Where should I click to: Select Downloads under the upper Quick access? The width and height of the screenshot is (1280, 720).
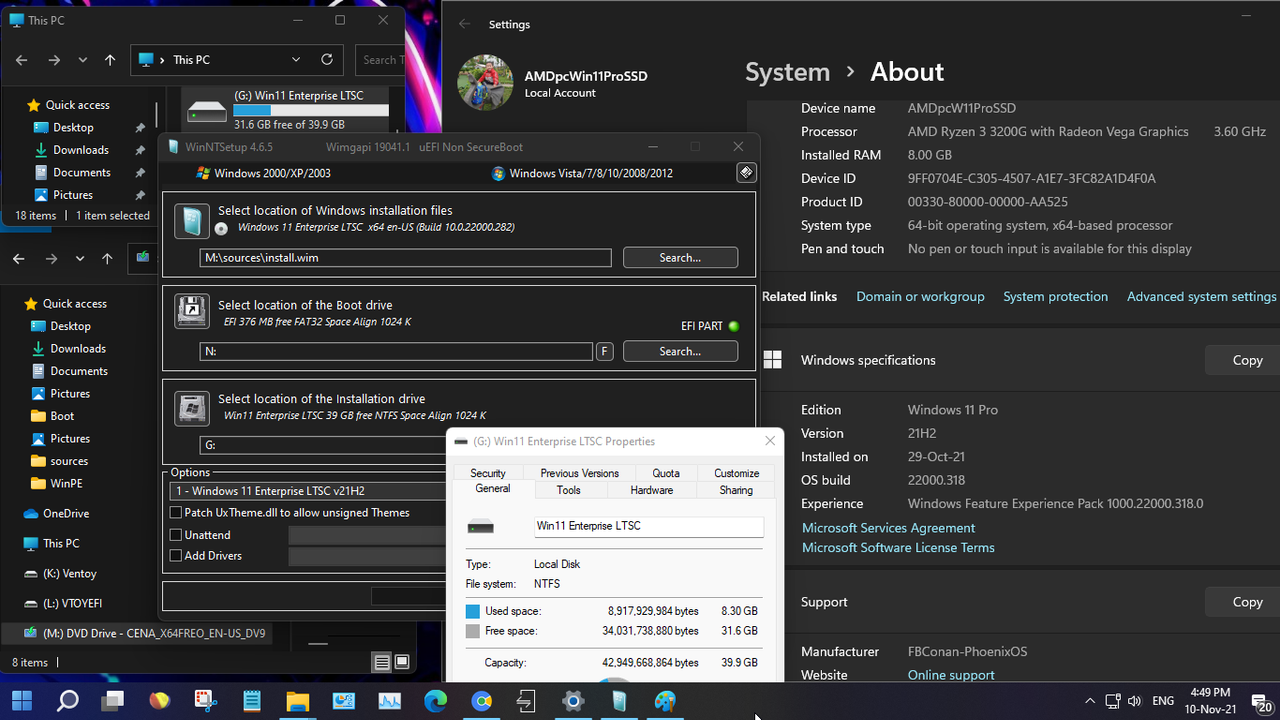coord(80,150)
